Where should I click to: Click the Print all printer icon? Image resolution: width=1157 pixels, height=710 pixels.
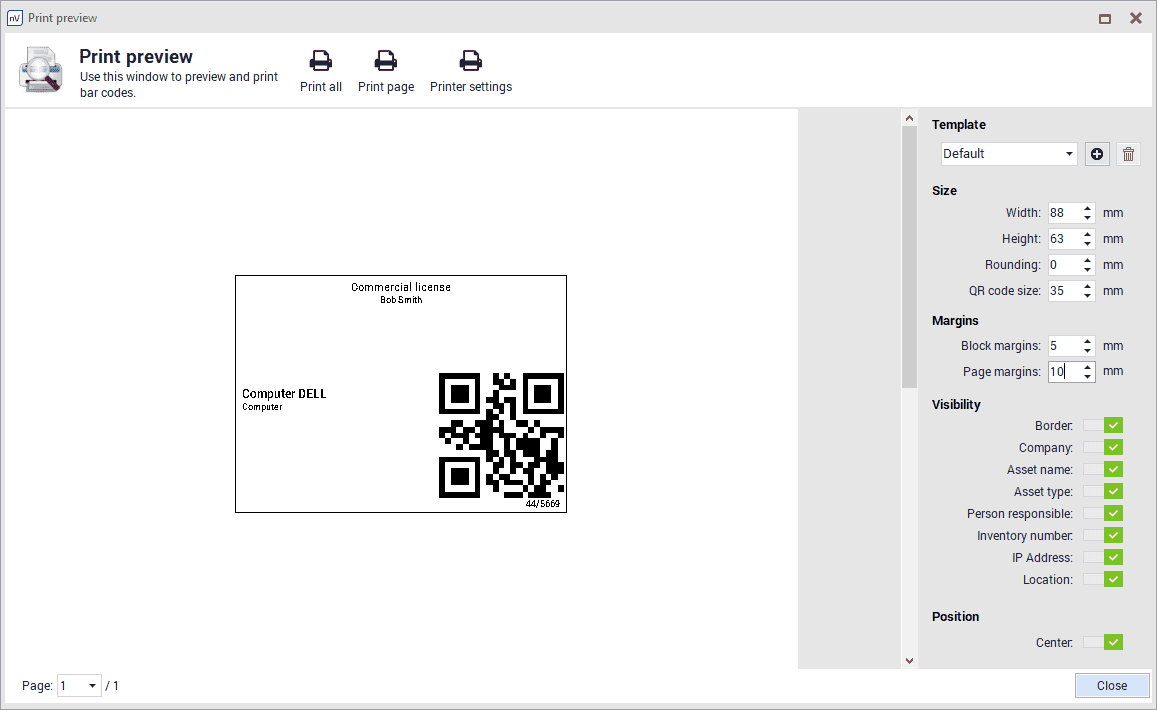click(x=320, y=62)
